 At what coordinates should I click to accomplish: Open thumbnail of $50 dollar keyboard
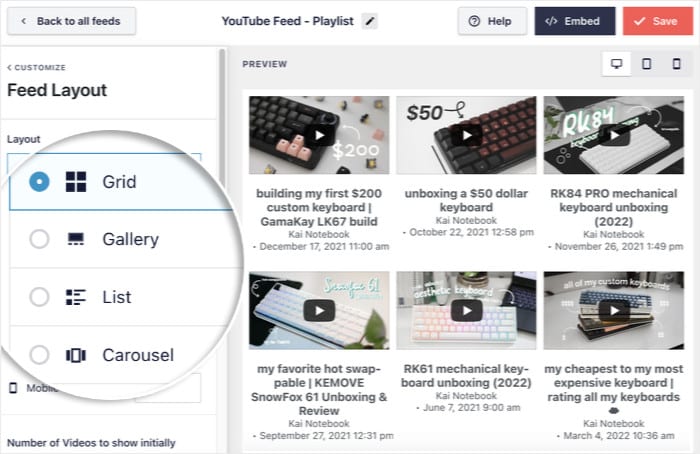[x=467, y=135]
